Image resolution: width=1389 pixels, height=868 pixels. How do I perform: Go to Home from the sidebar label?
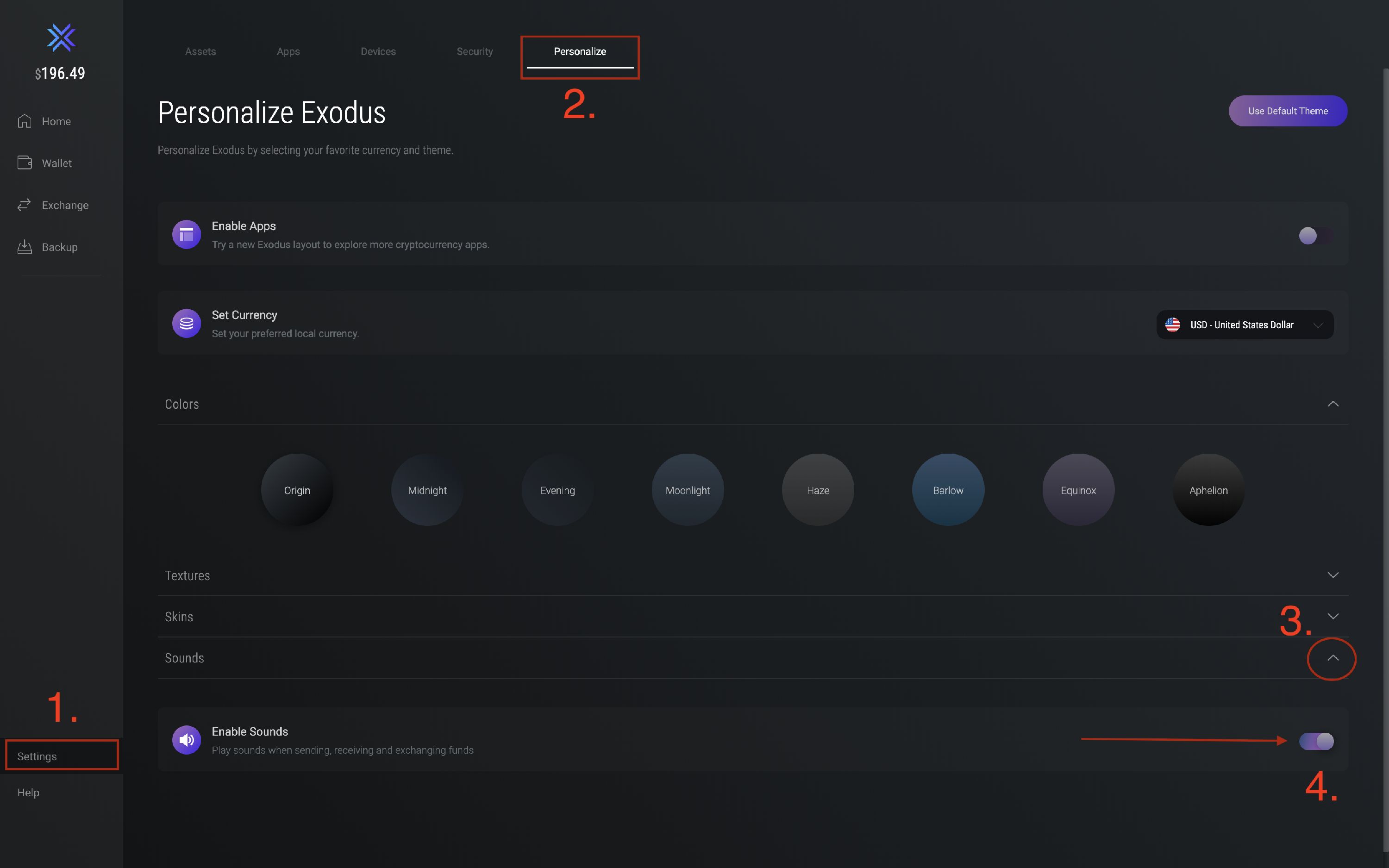(56, 121)
